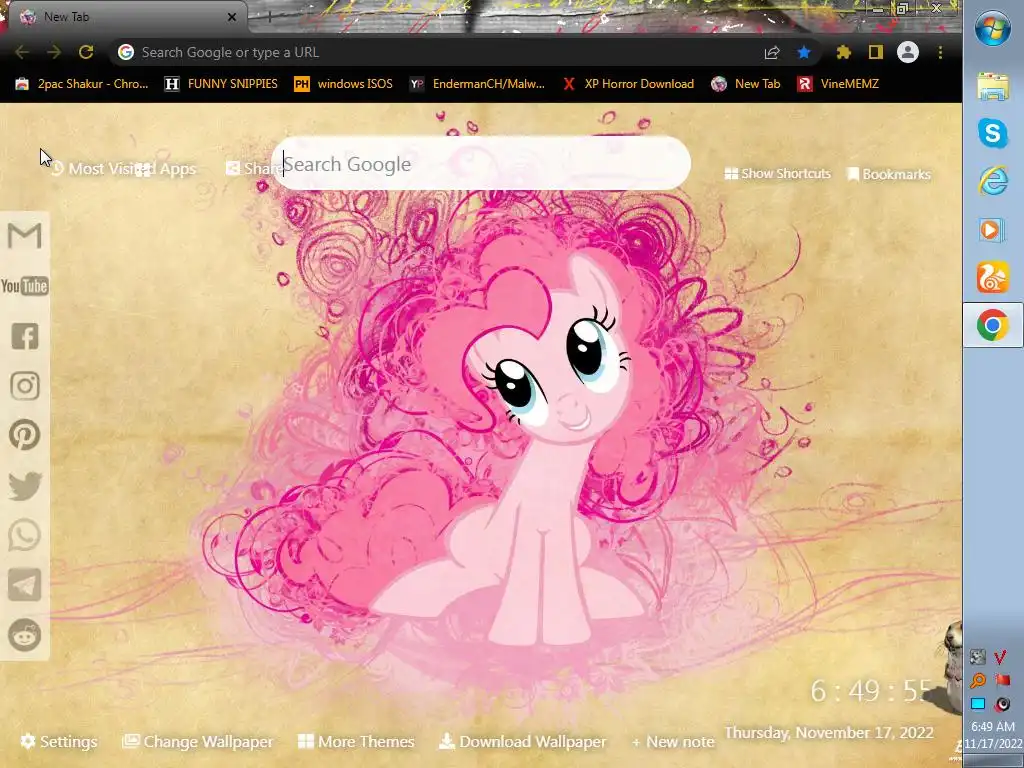Click the magnifier tray icon
The height and width of the screenshot is (768, 1024).
tap(978, 680)
